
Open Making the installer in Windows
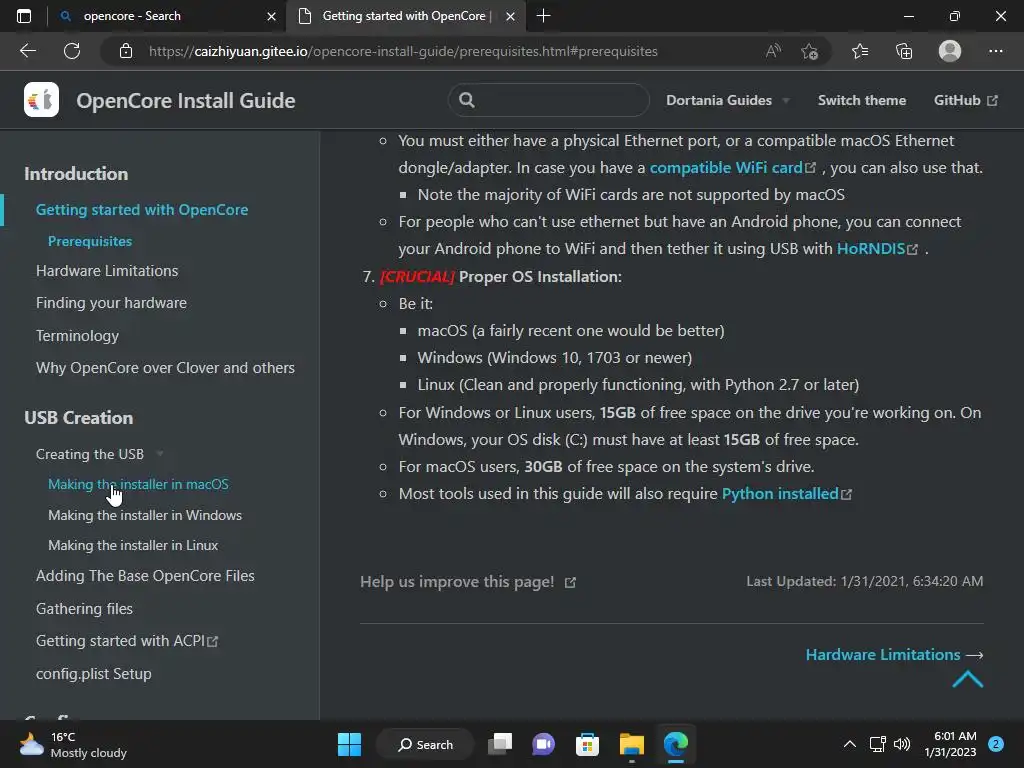point(145,515)
